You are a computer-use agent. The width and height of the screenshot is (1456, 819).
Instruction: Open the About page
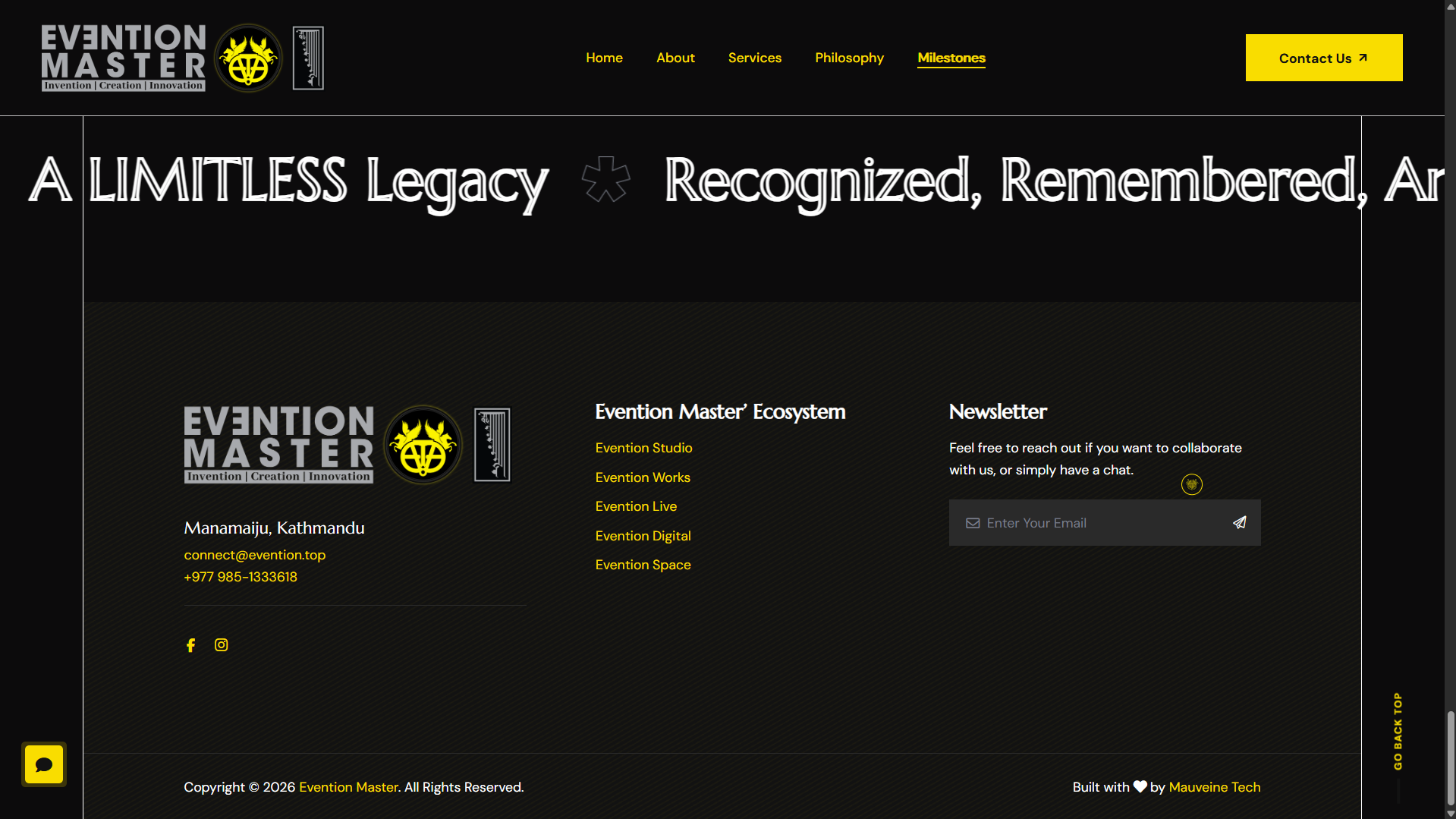(675, 58)
